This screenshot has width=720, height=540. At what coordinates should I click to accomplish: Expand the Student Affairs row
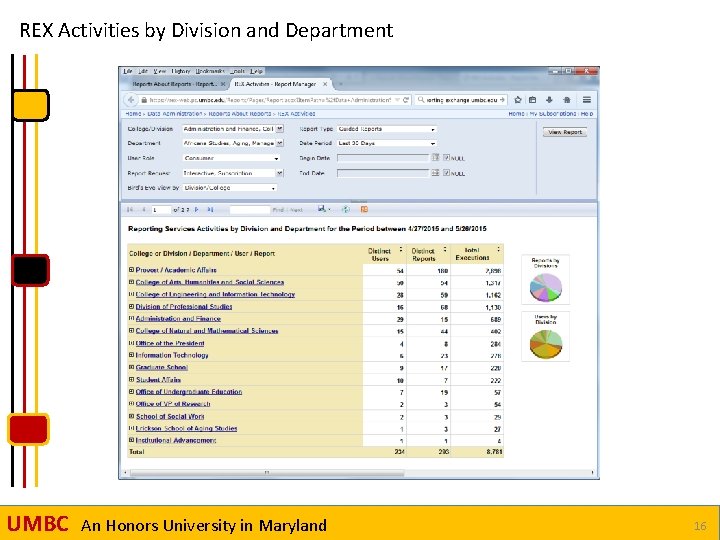pyautogui.click(x=131, y=379)
